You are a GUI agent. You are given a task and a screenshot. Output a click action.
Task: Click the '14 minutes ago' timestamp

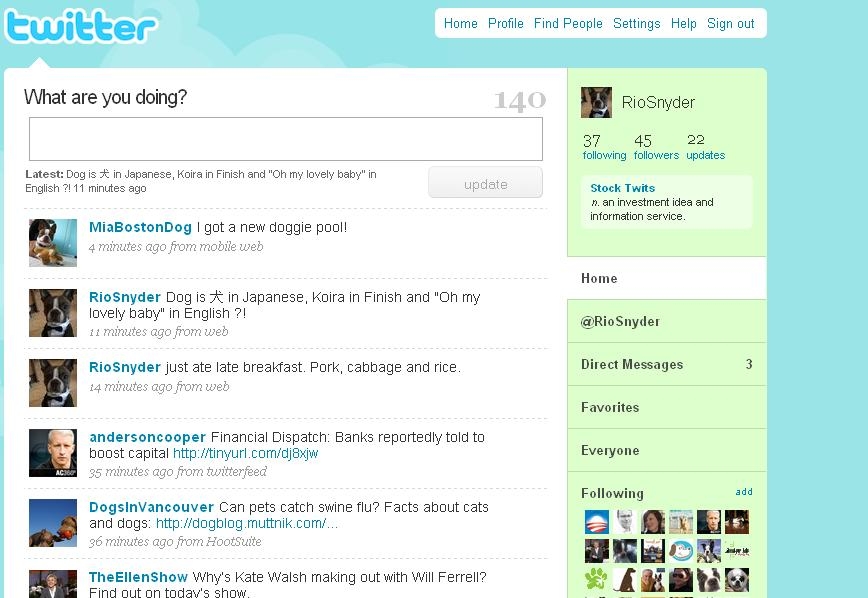(131, 387)
